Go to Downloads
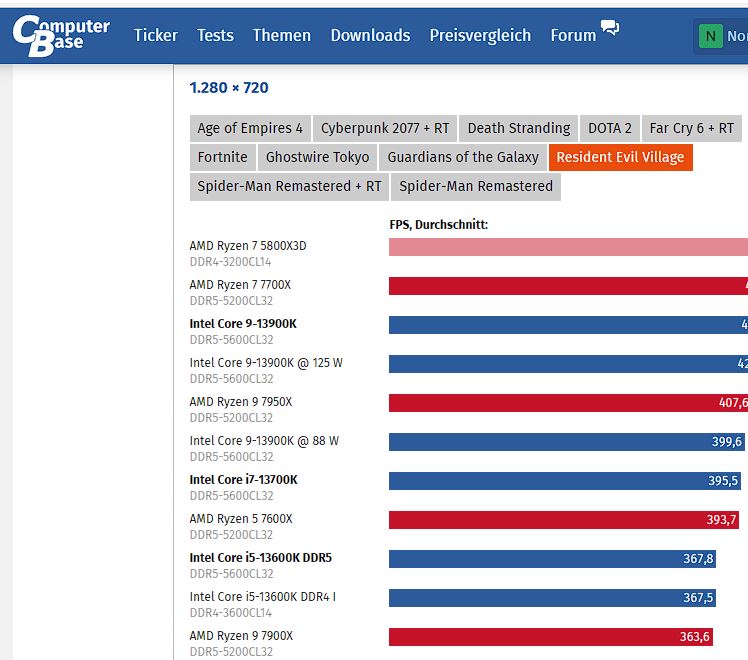748x660 pixels. click(370, 35)
